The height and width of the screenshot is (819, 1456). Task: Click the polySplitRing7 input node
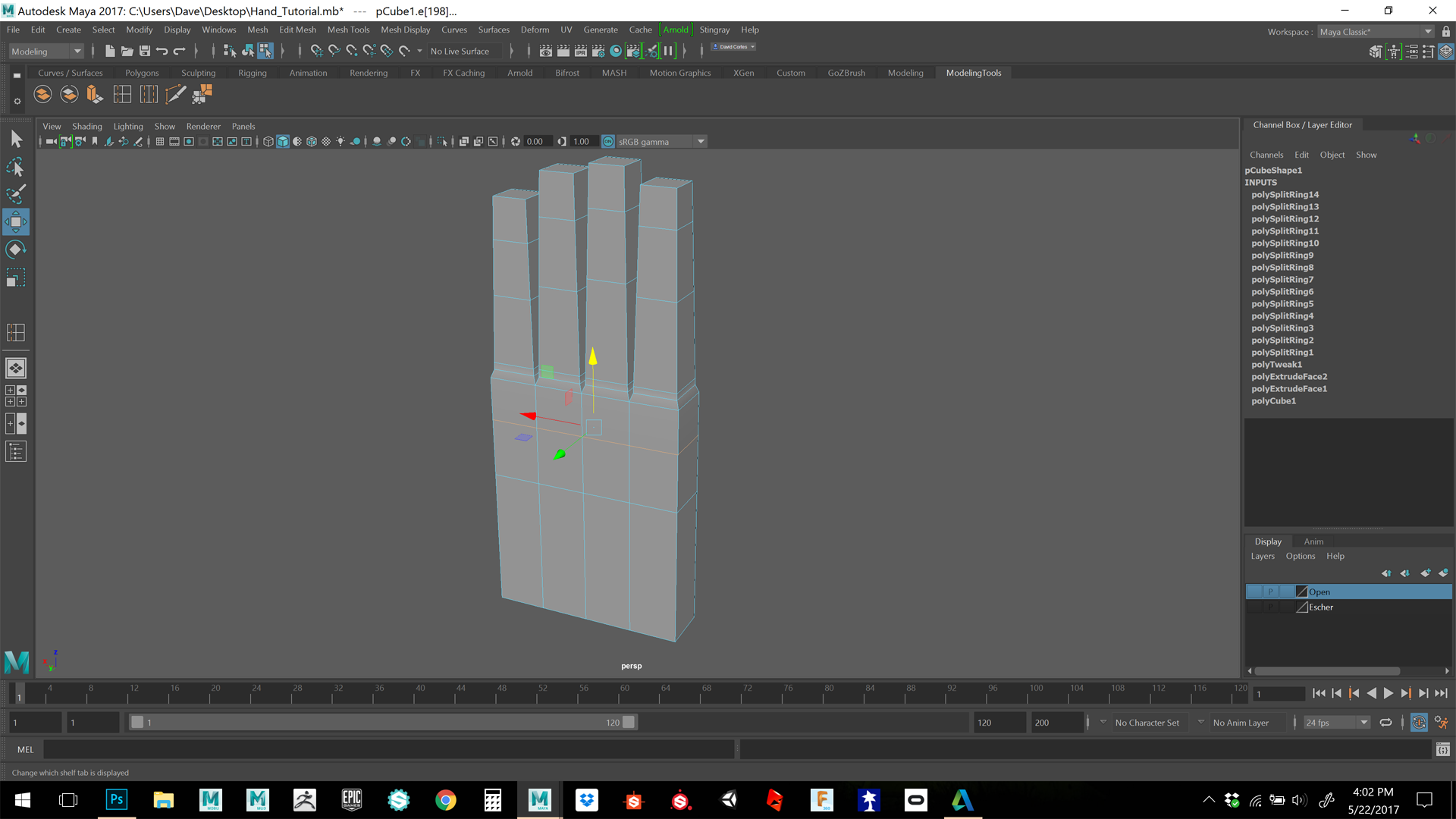[x=1282, y=279]
